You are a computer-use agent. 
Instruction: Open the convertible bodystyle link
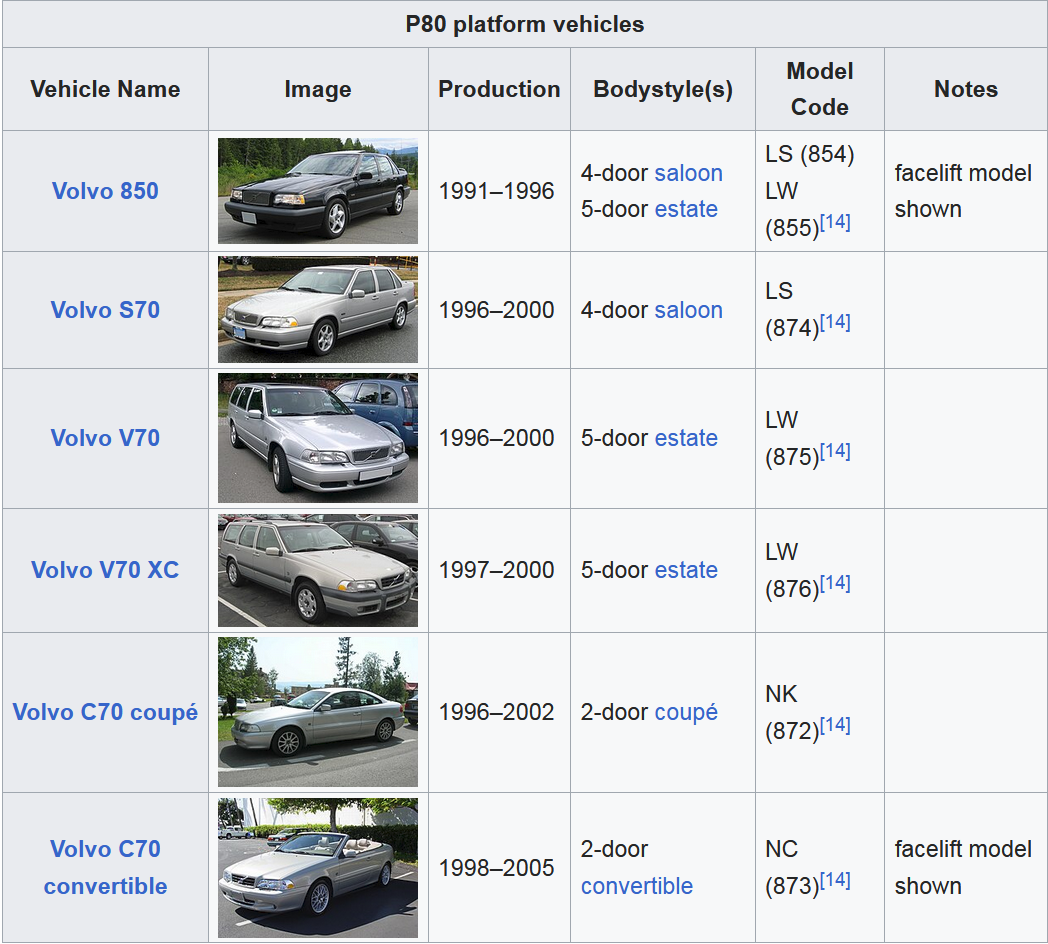(637, 886)
